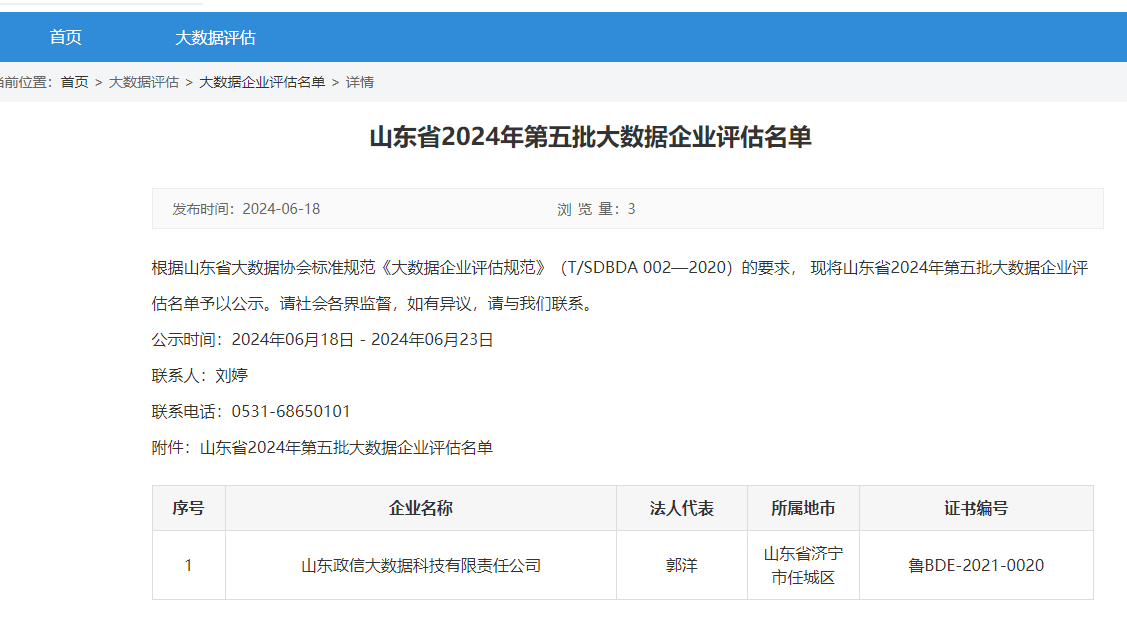Select 详情 breadcrumb text
Screen dimensions: 1127x624
[x=359, y=82]
